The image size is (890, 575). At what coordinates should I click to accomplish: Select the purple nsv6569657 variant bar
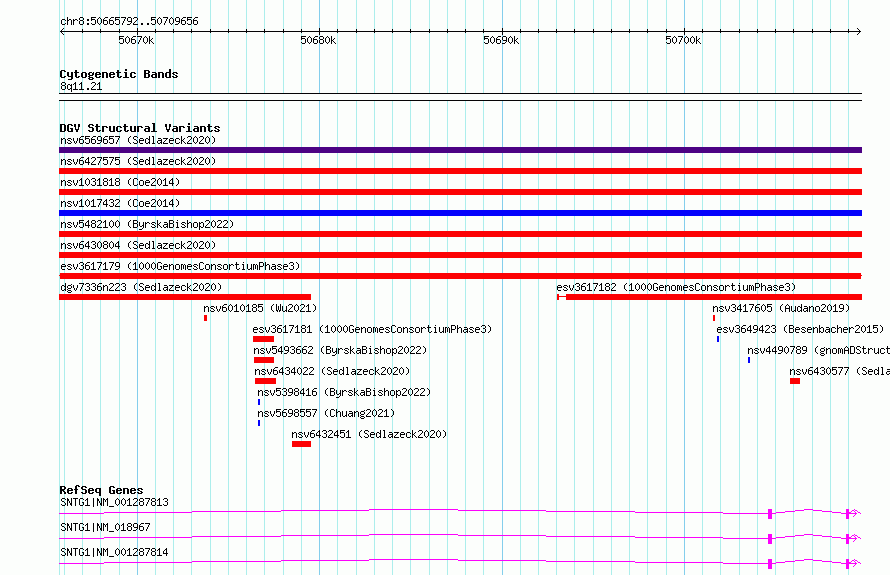click(460, 150)
